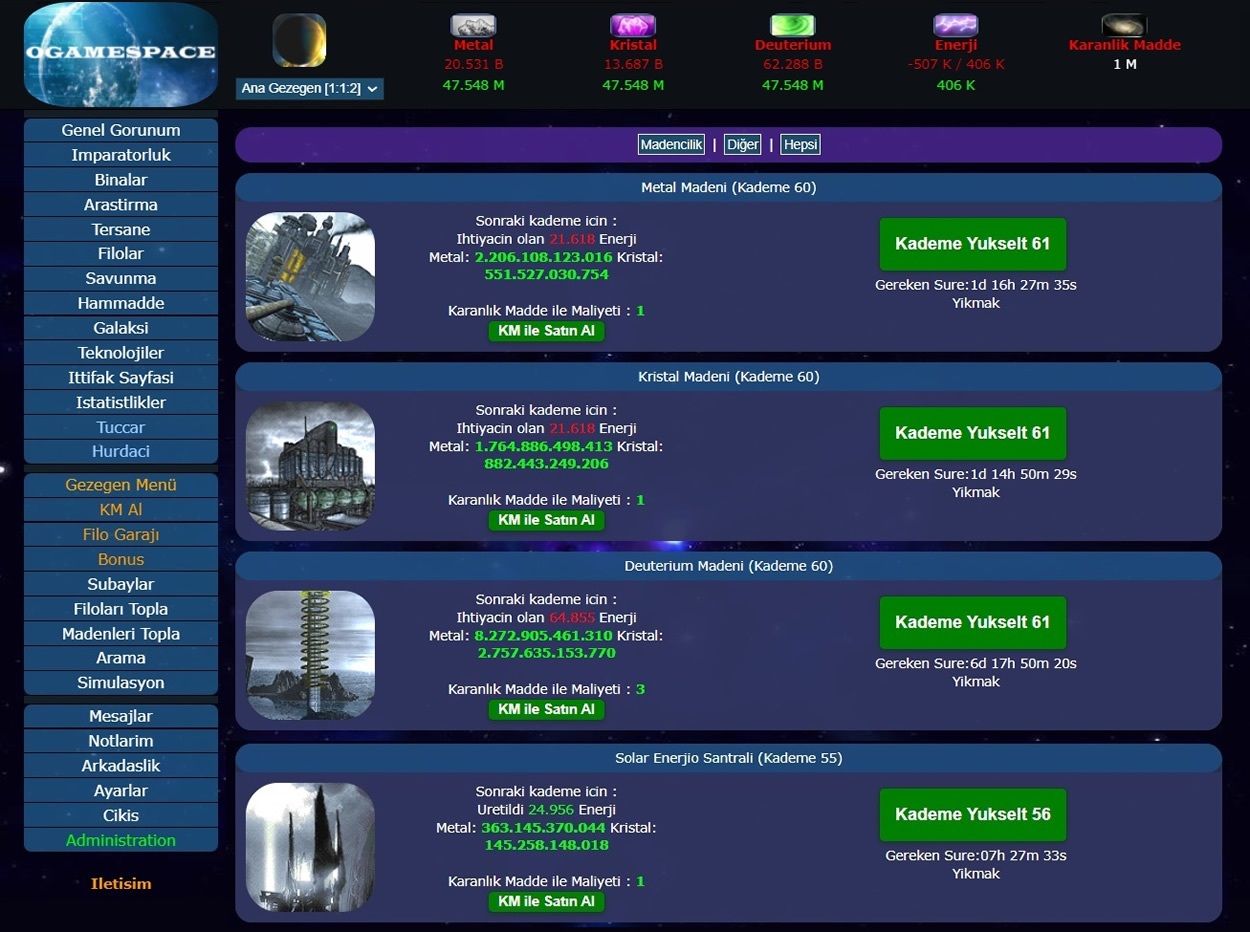The width and height of the screenshot is (1250, 932).
Task: Click the Kristal resource icon
Action: (633, 25)
